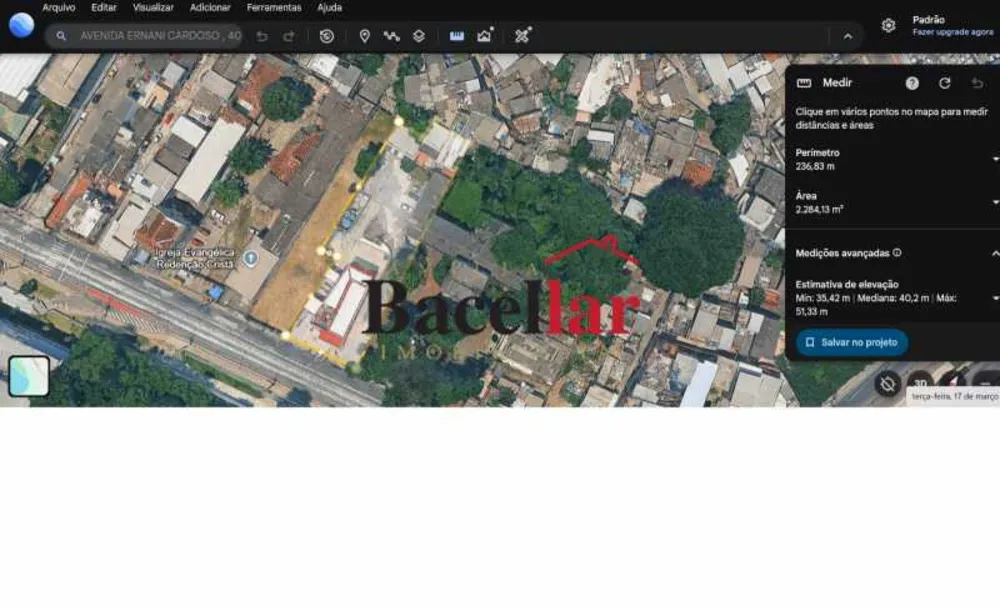Click Igreja Evangélica Redenção Cristã map marker

[x=251, y=258]
